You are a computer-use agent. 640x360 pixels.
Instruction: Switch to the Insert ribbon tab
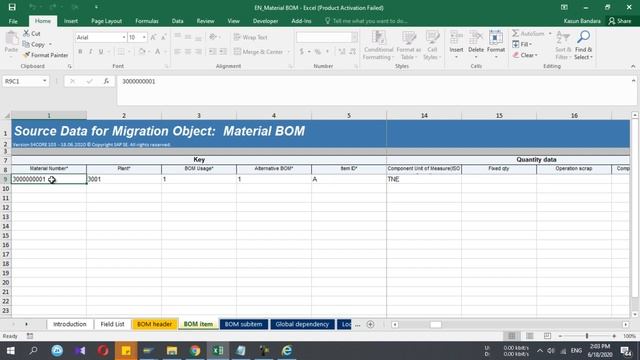click(71, 21)
